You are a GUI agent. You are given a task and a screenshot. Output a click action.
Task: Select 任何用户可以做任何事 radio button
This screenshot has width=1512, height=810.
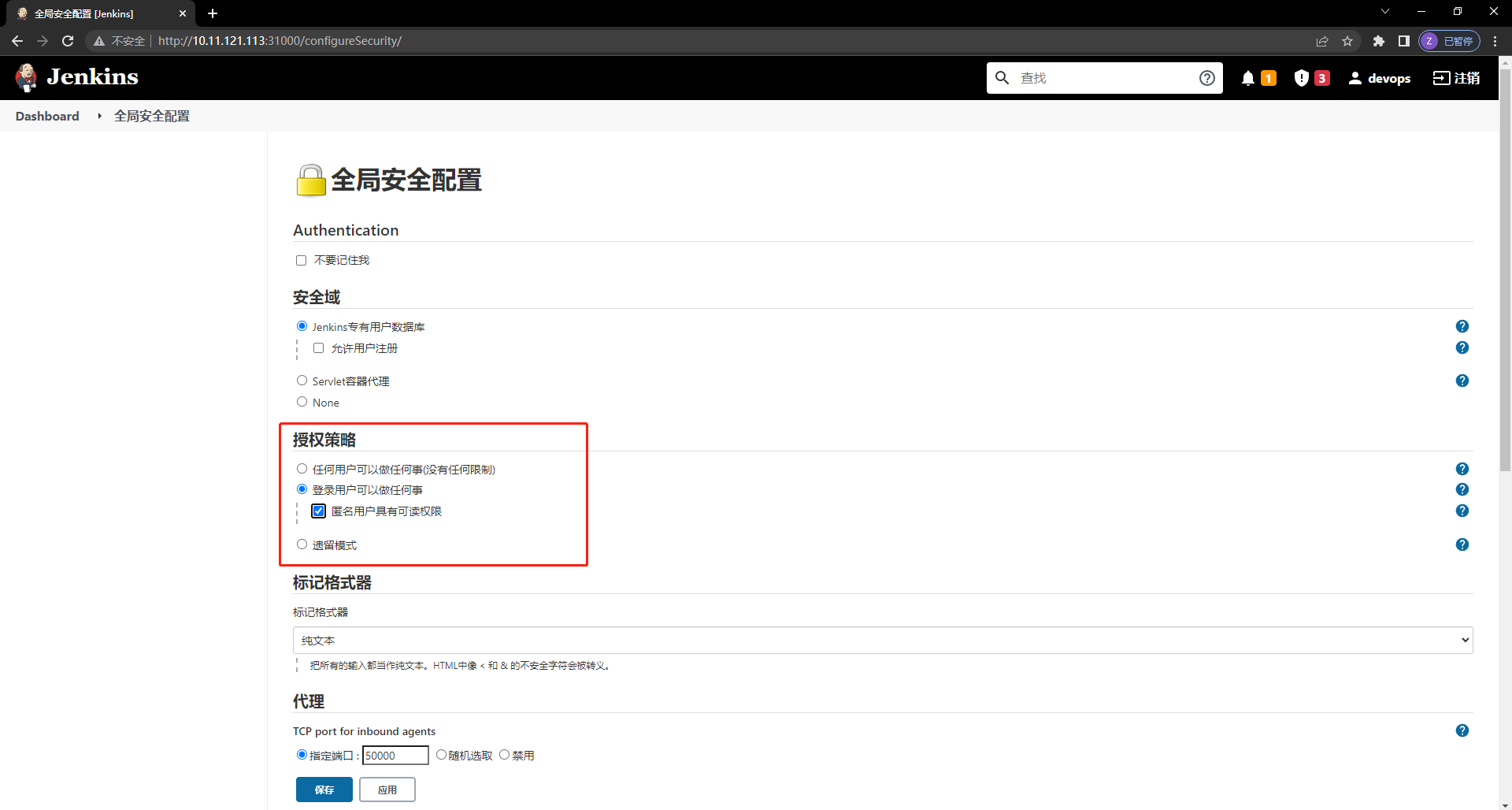(x=302, y=469)
